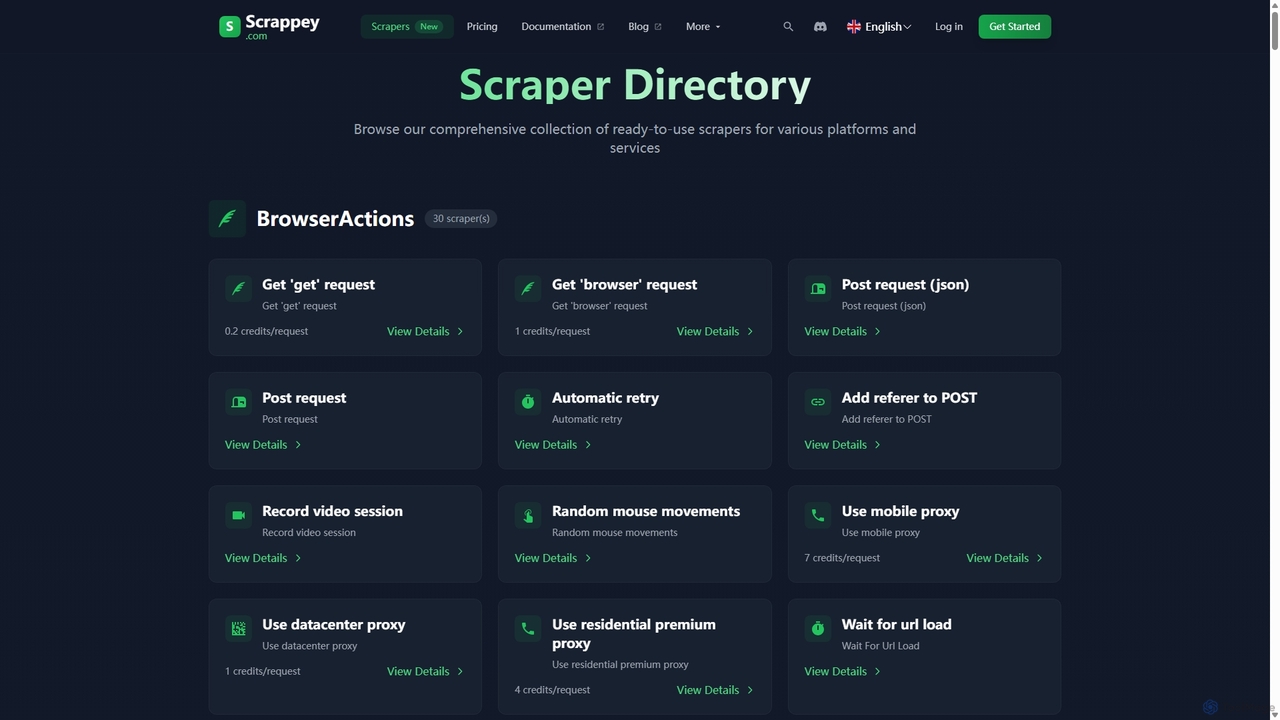View Details for Use residential premium proxy
The width and height of the screenshot is (1280, 720).
click(x=715, y=690)
